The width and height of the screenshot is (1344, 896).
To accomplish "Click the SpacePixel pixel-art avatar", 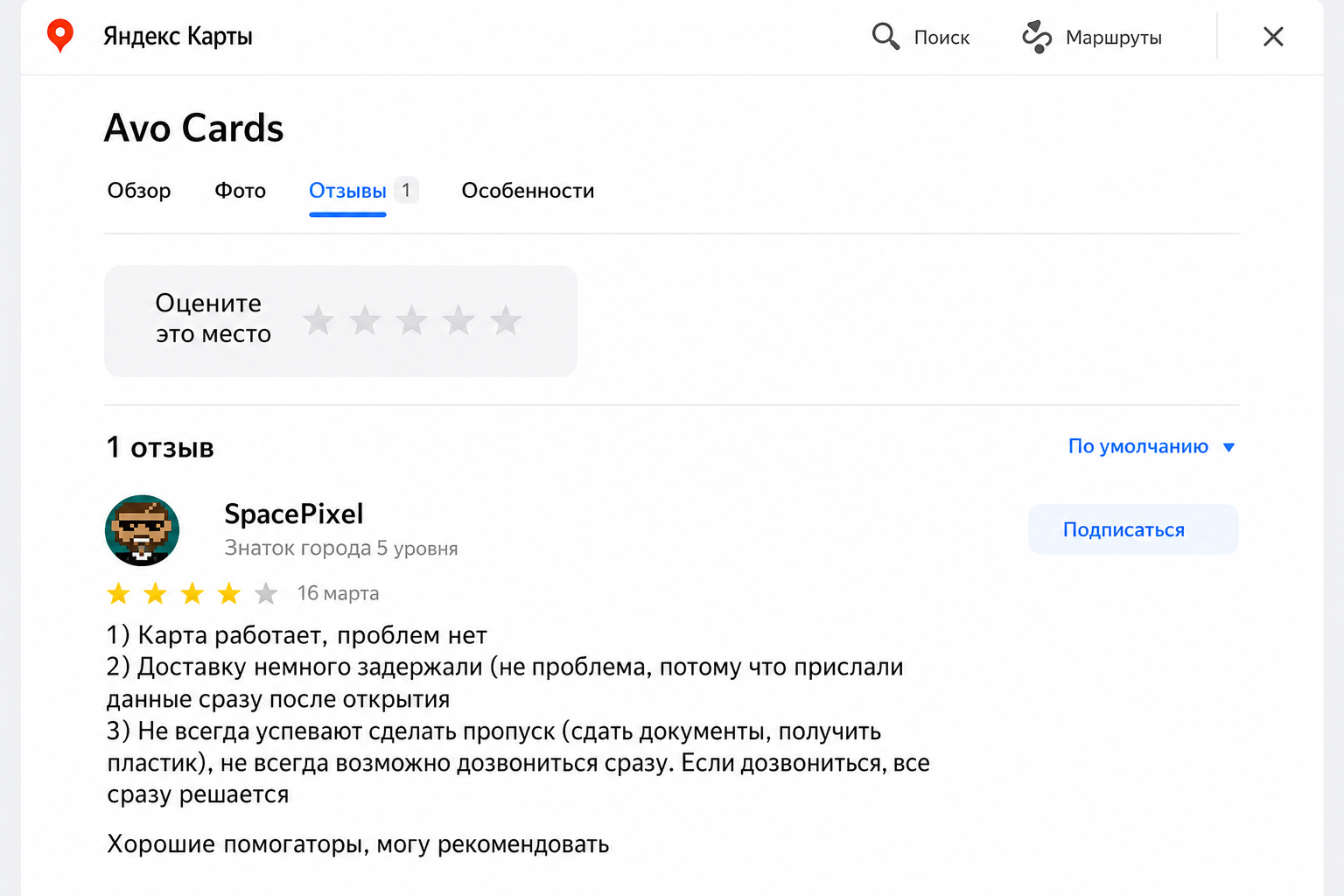I will (142, 531).
